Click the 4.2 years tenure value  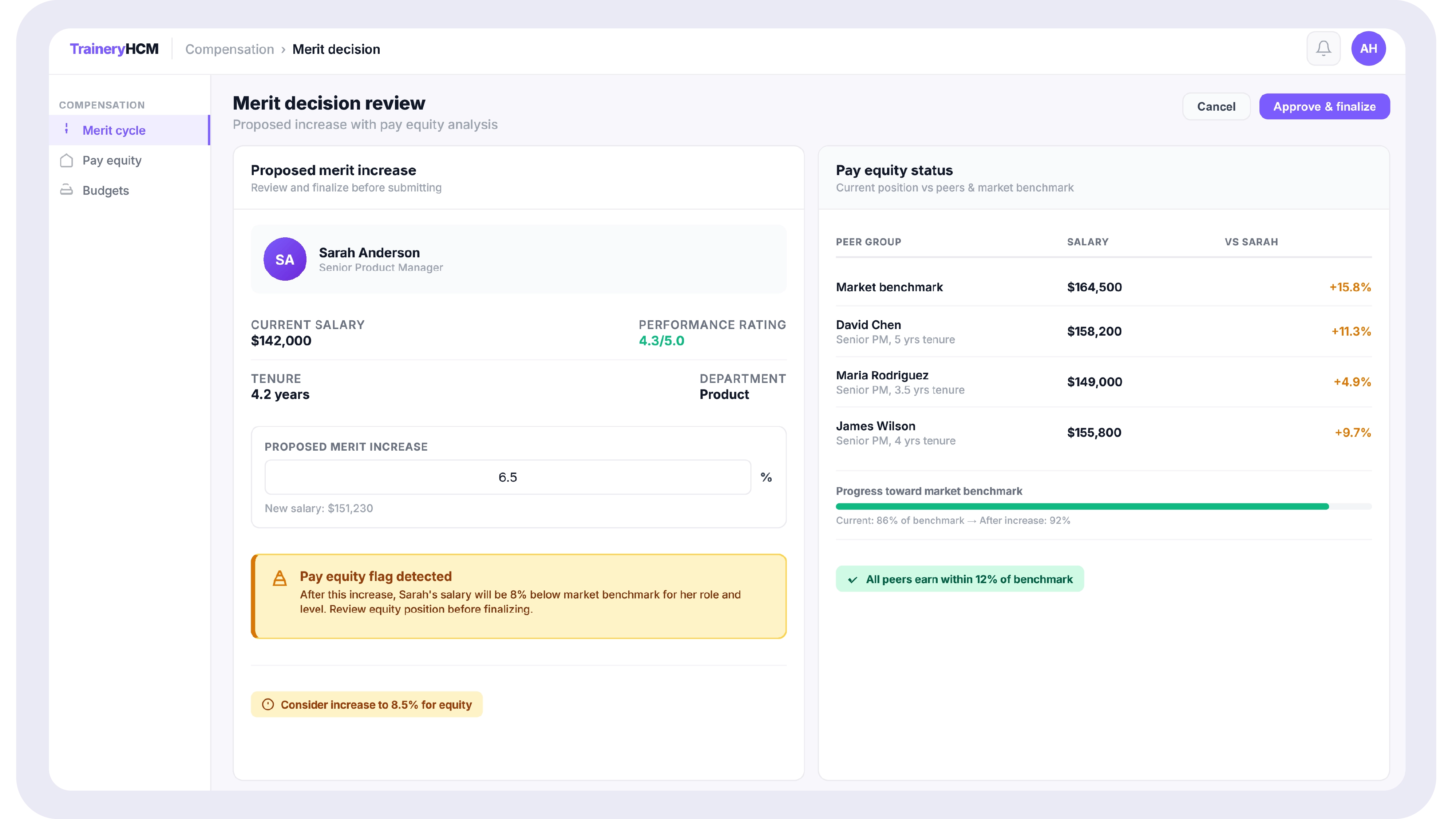(x=280, y=395)
